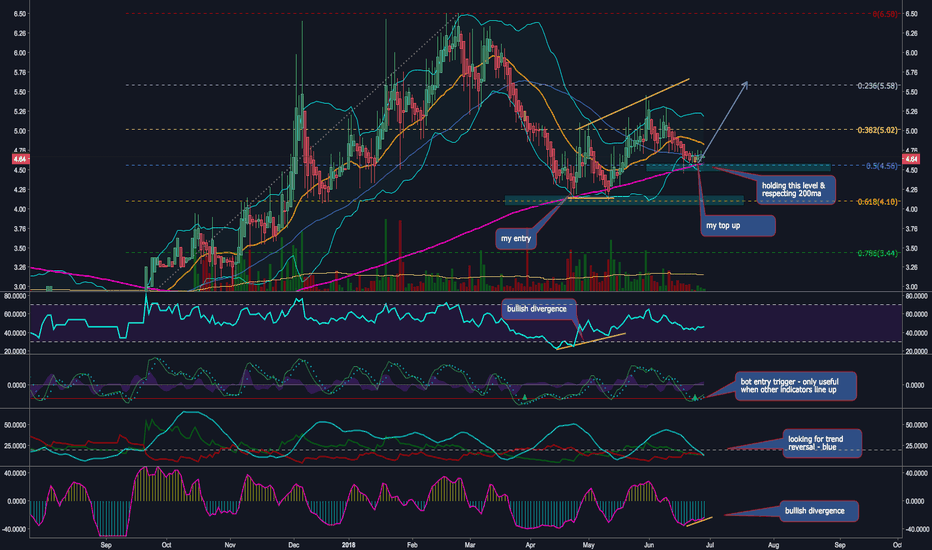Select the Mar label on the time axis
Screen dimensions: 932x550
click(x=470, y=545)
